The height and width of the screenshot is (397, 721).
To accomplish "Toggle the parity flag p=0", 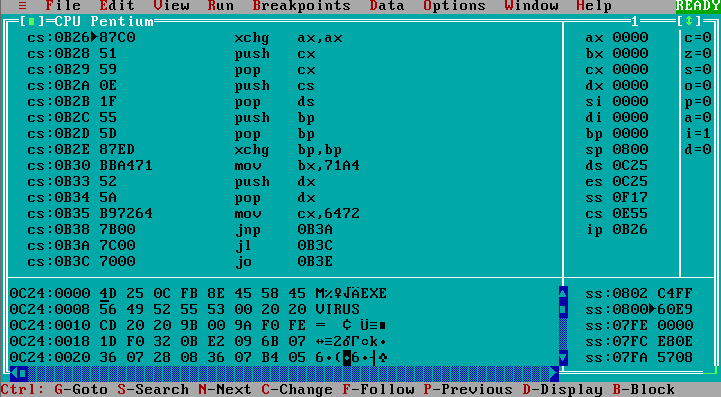I will point(698,101).
